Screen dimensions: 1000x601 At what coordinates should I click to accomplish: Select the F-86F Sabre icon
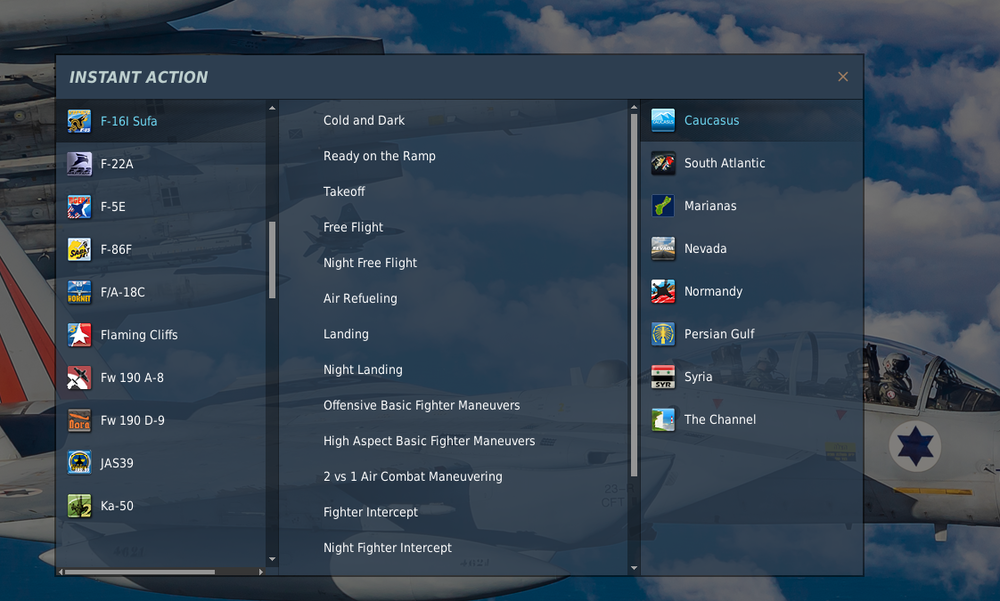click(79, 249)
